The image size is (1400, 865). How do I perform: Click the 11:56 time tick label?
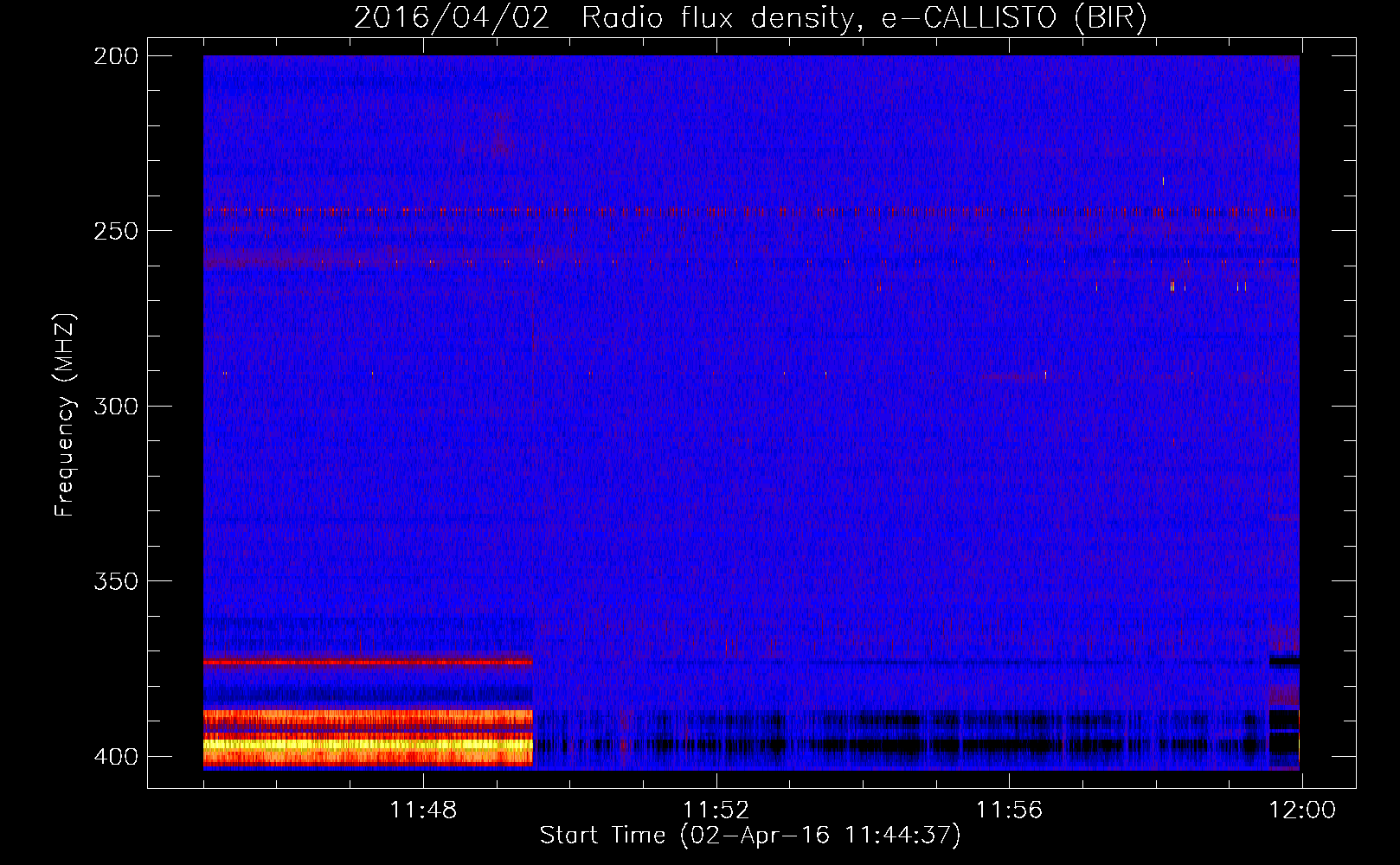click(x=1009, y=811)
